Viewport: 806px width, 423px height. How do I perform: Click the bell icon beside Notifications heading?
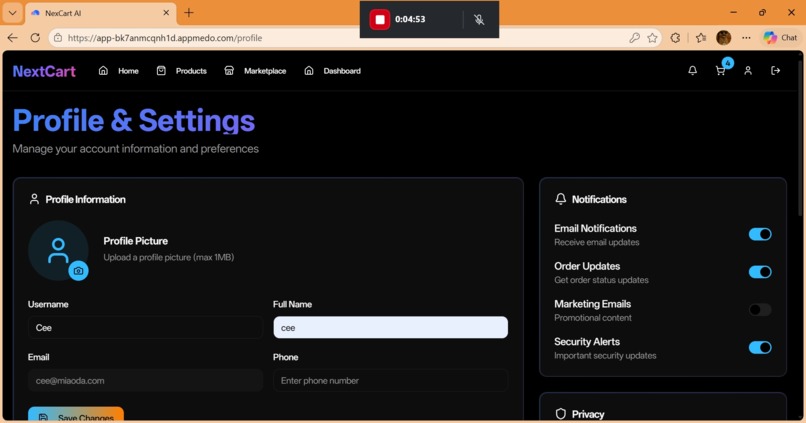pyautogui.click(x=561, y=199)
